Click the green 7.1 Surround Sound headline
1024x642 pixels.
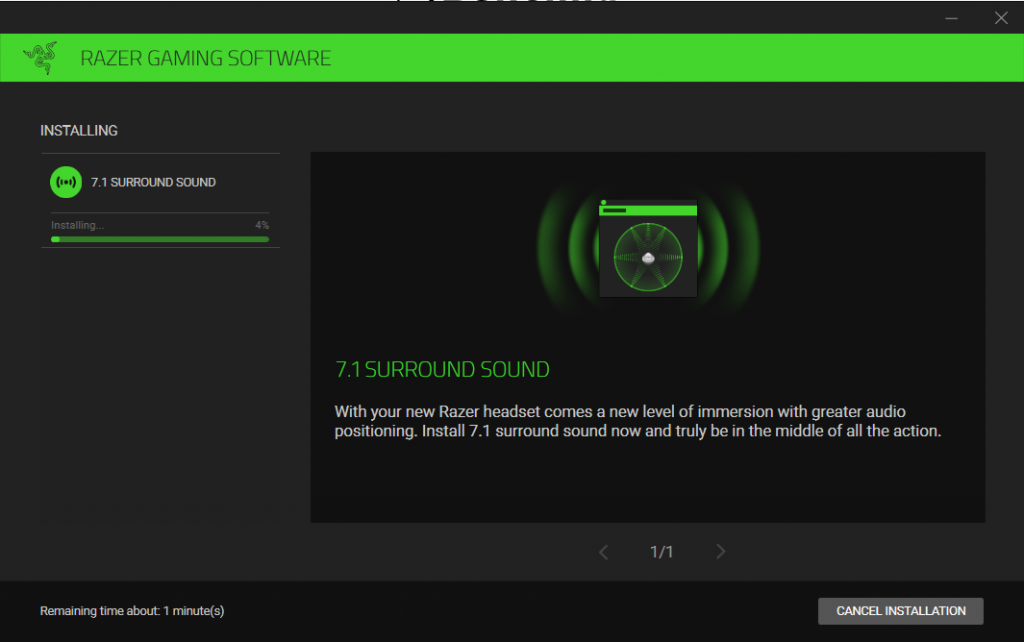click(x=442, y=370)
